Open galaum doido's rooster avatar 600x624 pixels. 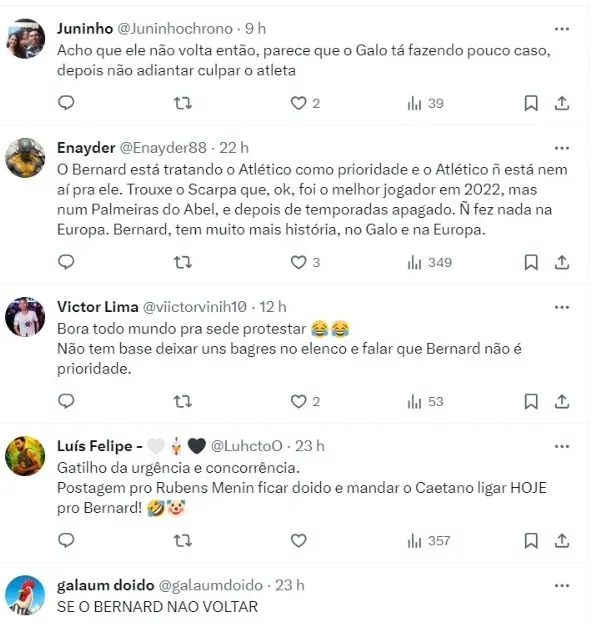25,595
